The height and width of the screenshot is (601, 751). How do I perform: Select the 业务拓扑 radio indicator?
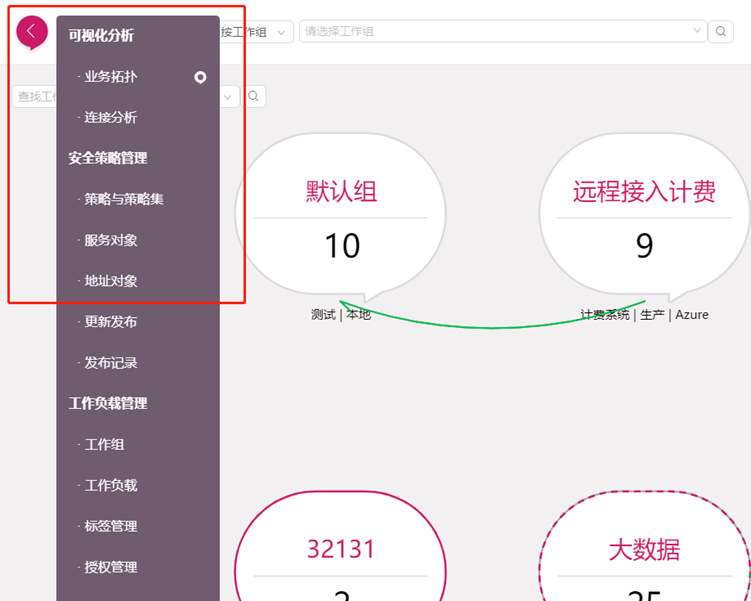coord(200,77)
